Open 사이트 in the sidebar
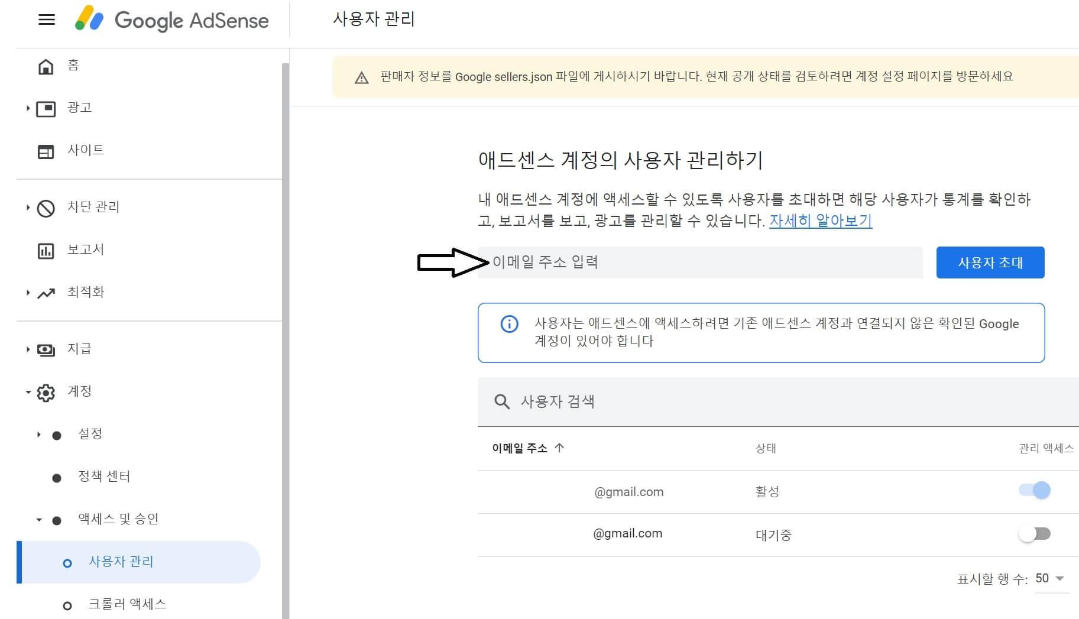1079x619 pixels. [85, 150]
